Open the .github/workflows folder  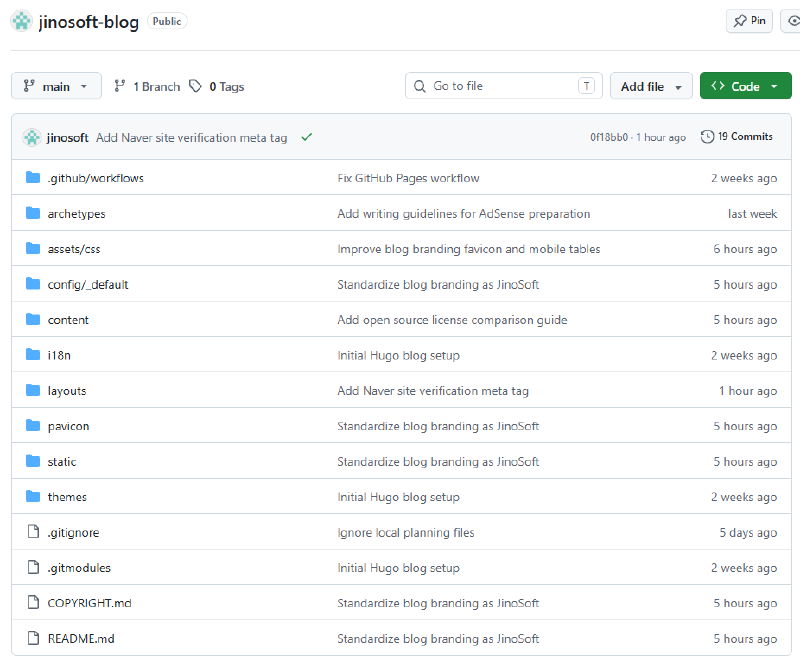[95, 178]
